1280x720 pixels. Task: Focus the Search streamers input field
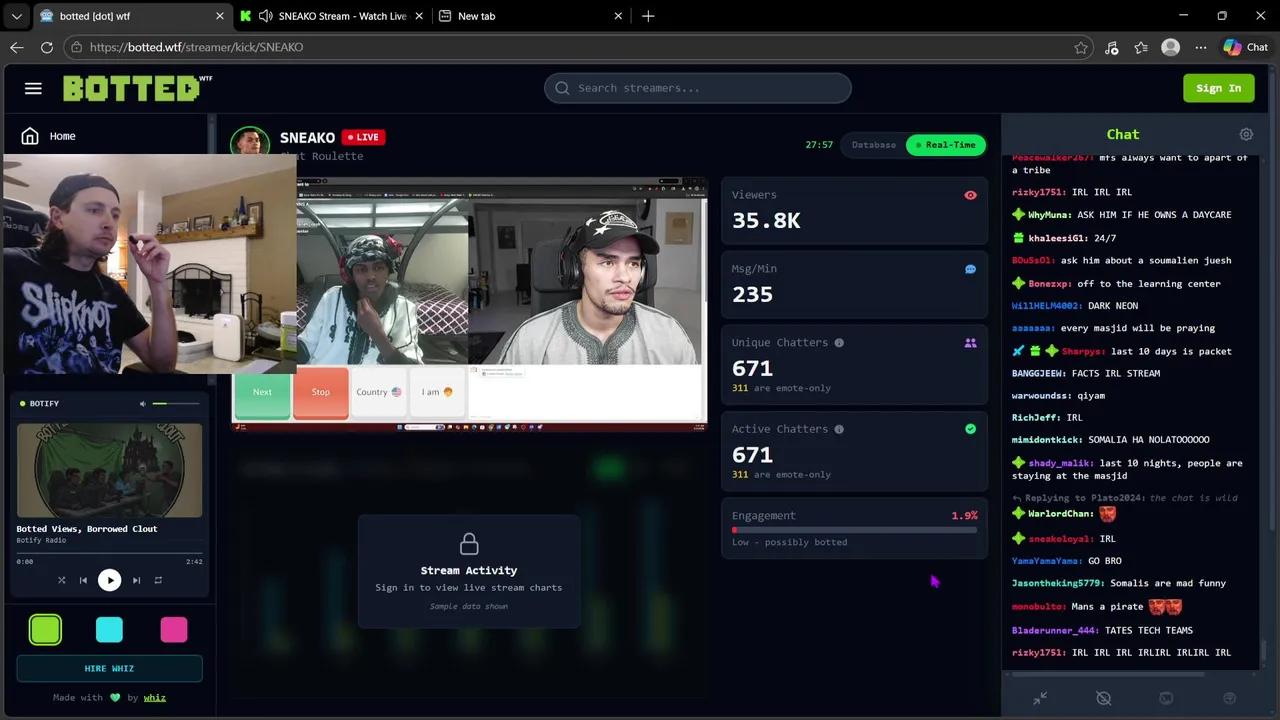click(x=698, y=88)
